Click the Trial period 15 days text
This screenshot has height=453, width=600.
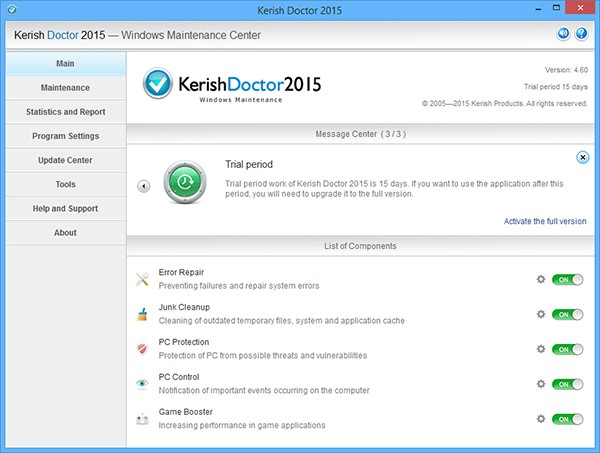556,86
